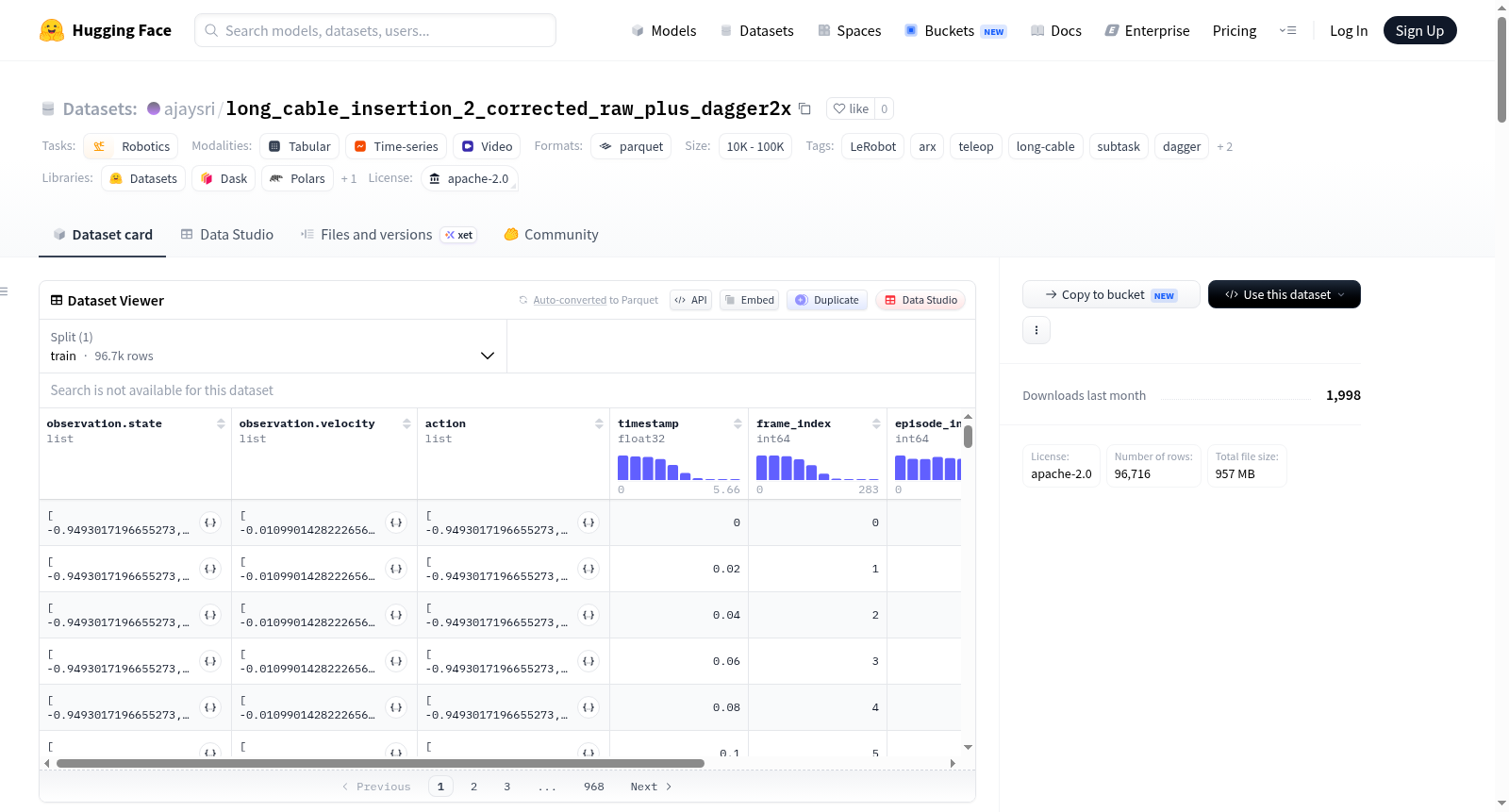The height and width of the screenshot is (812, 1509).
Task: Expand the navigation more-menu icon
Action: 1287,30
